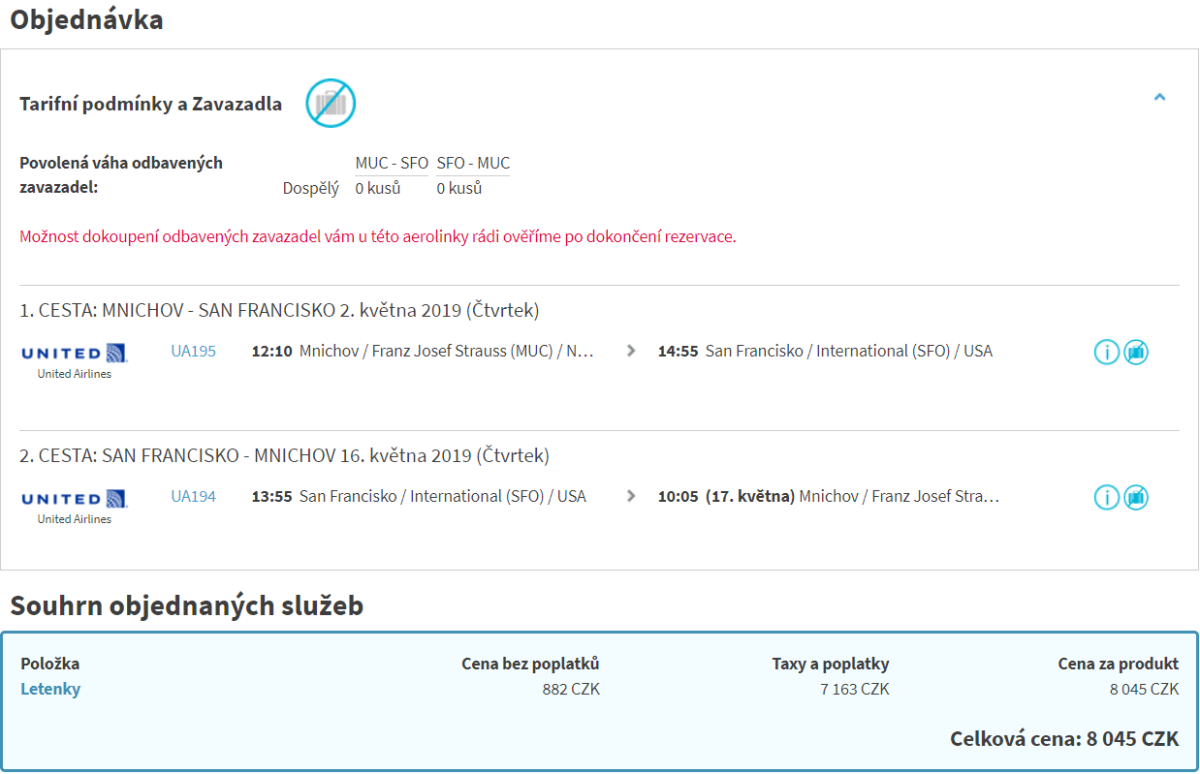Show info icon details for flight UA195

pyautogui.click(x=1106, y=352)
